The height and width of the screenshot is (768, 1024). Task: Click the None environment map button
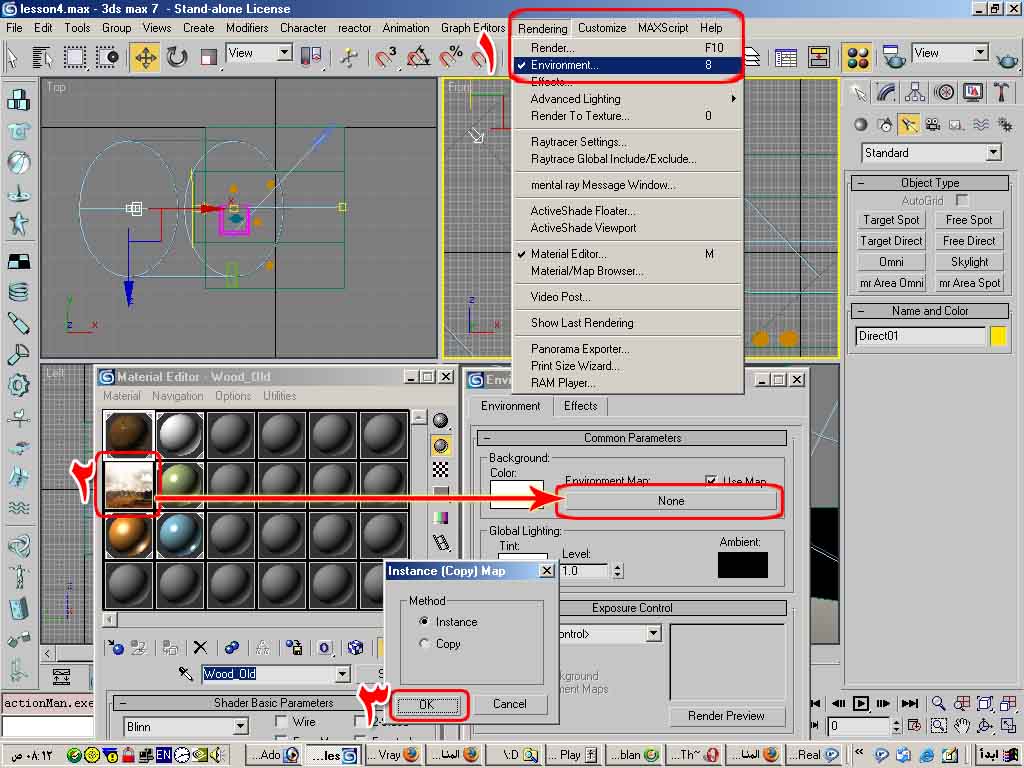pyautogui.click(x=671, y=501)
